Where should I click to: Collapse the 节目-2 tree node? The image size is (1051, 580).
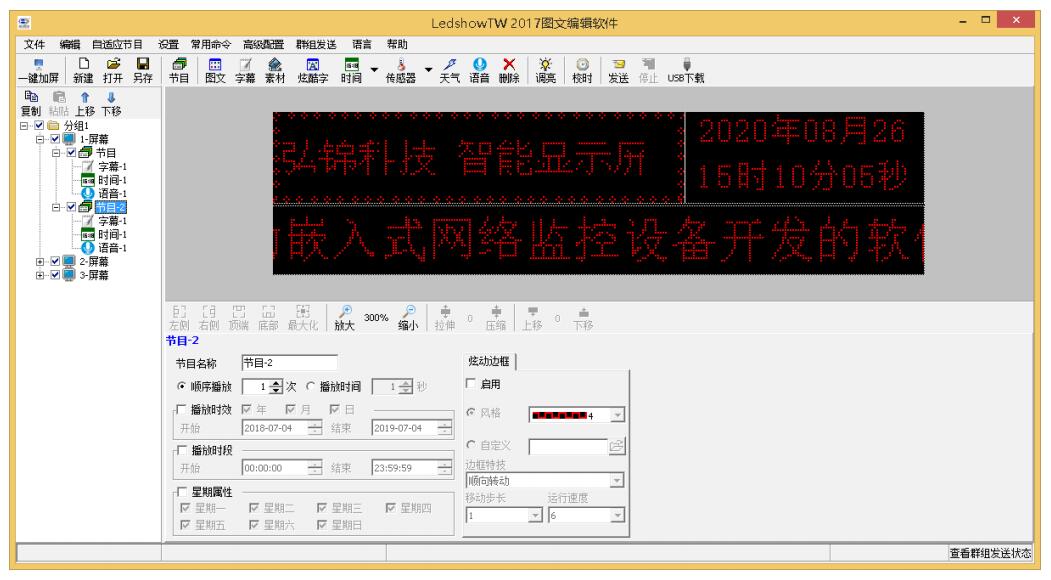(56, 207)
